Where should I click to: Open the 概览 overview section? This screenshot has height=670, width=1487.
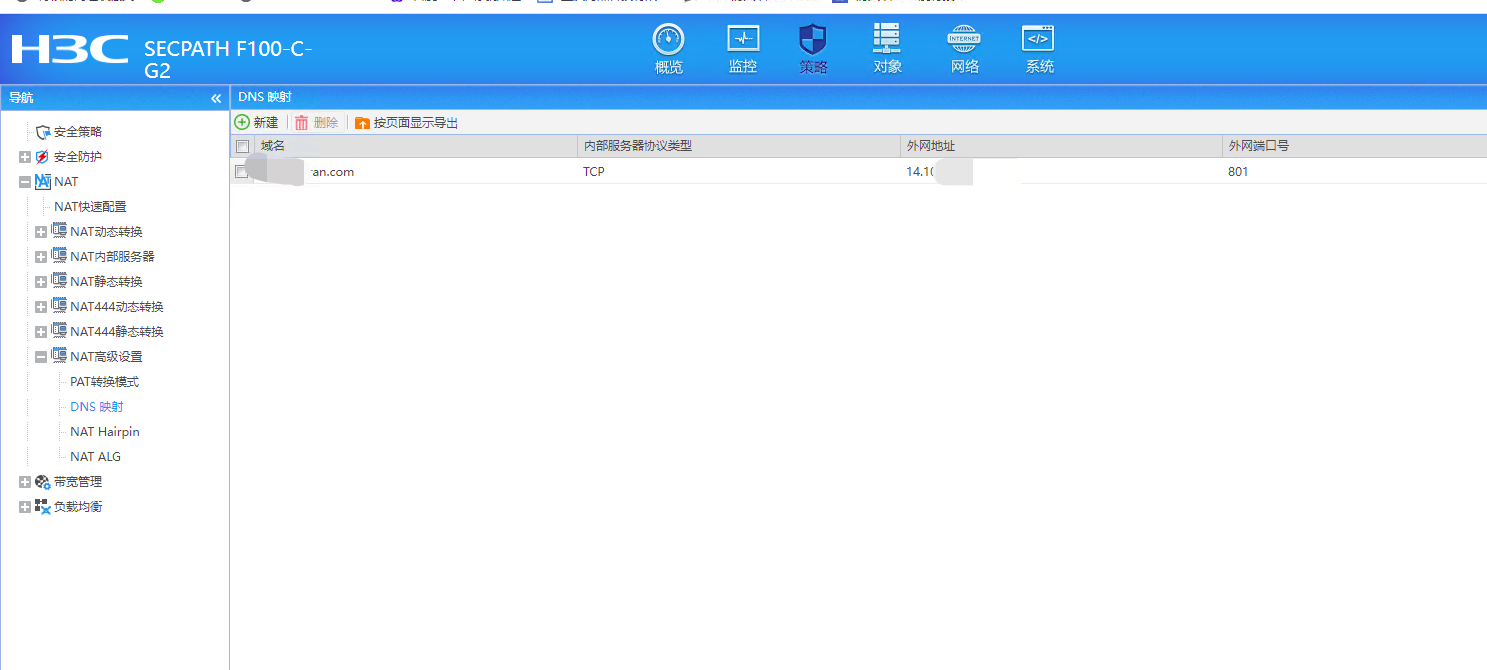[668, 50]
